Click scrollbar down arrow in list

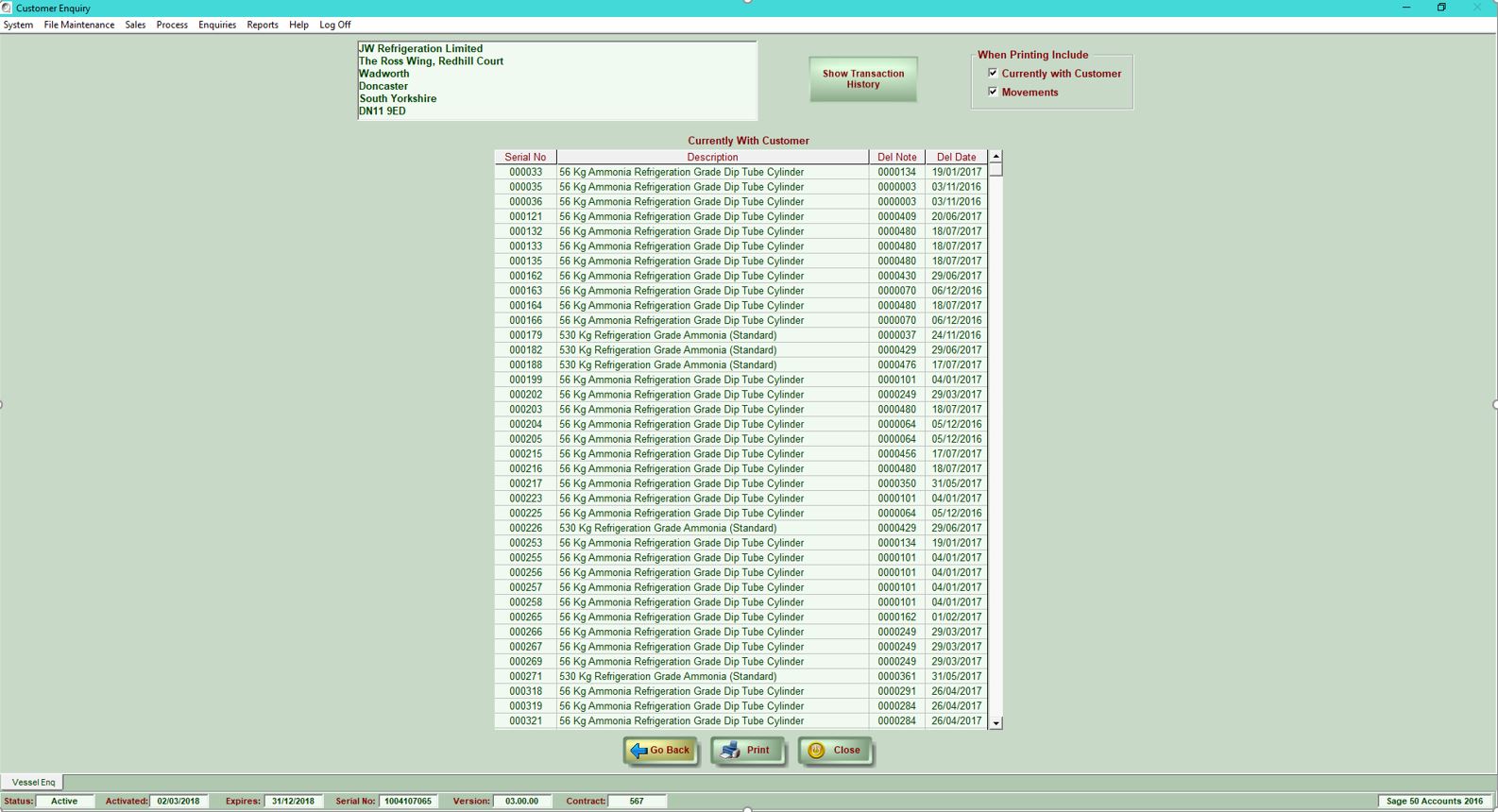pos(996,723)
